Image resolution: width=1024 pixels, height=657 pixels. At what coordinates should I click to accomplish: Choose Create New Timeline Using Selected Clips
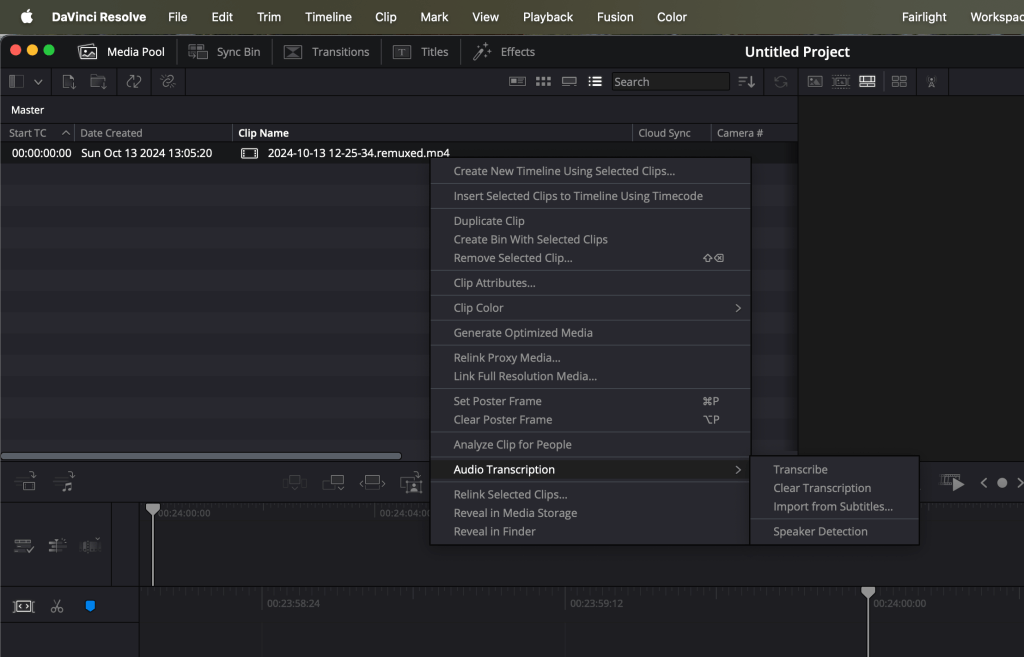point(590,171)
